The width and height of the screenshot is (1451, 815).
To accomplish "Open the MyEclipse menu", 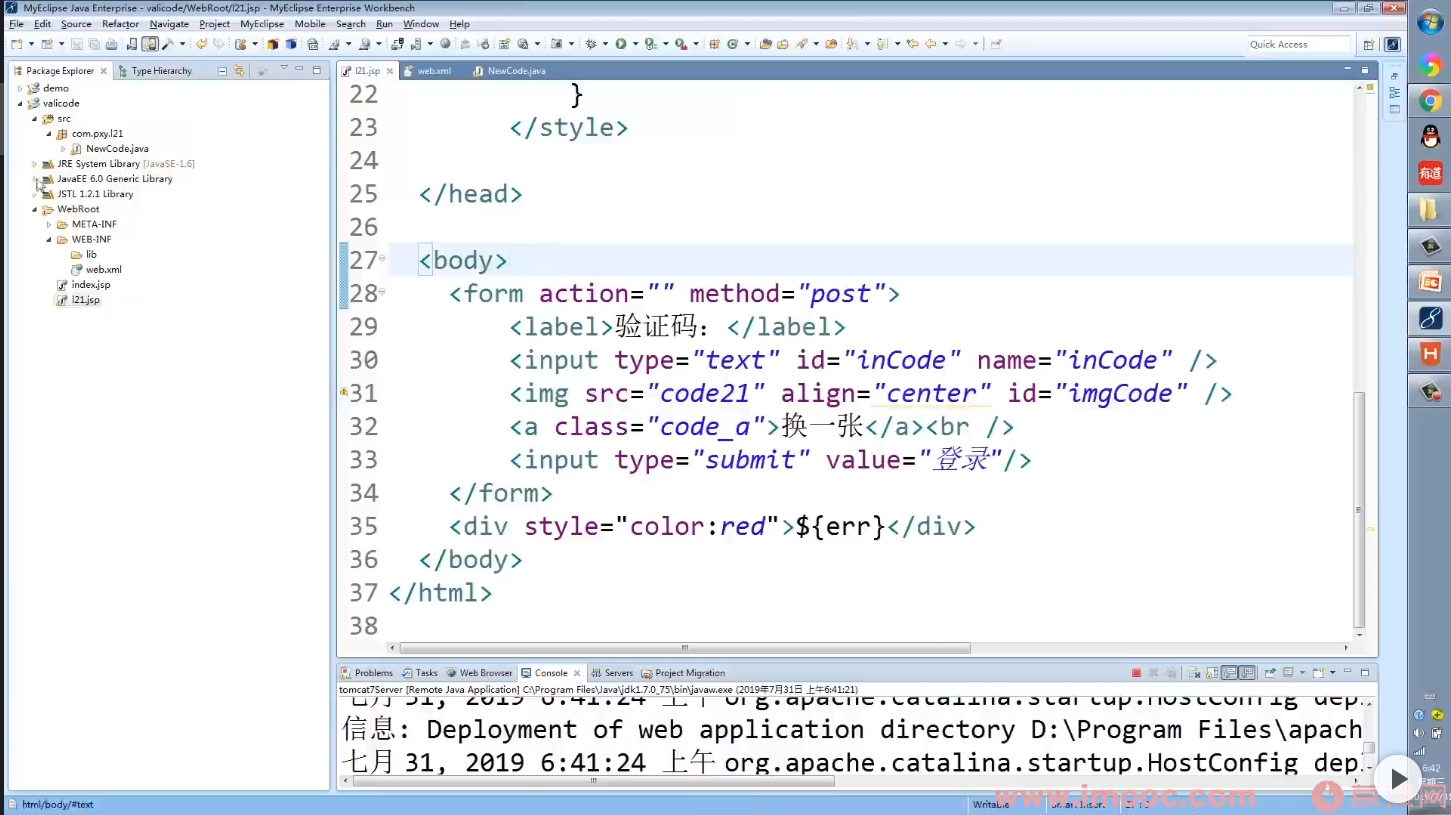I will point(262,24).
